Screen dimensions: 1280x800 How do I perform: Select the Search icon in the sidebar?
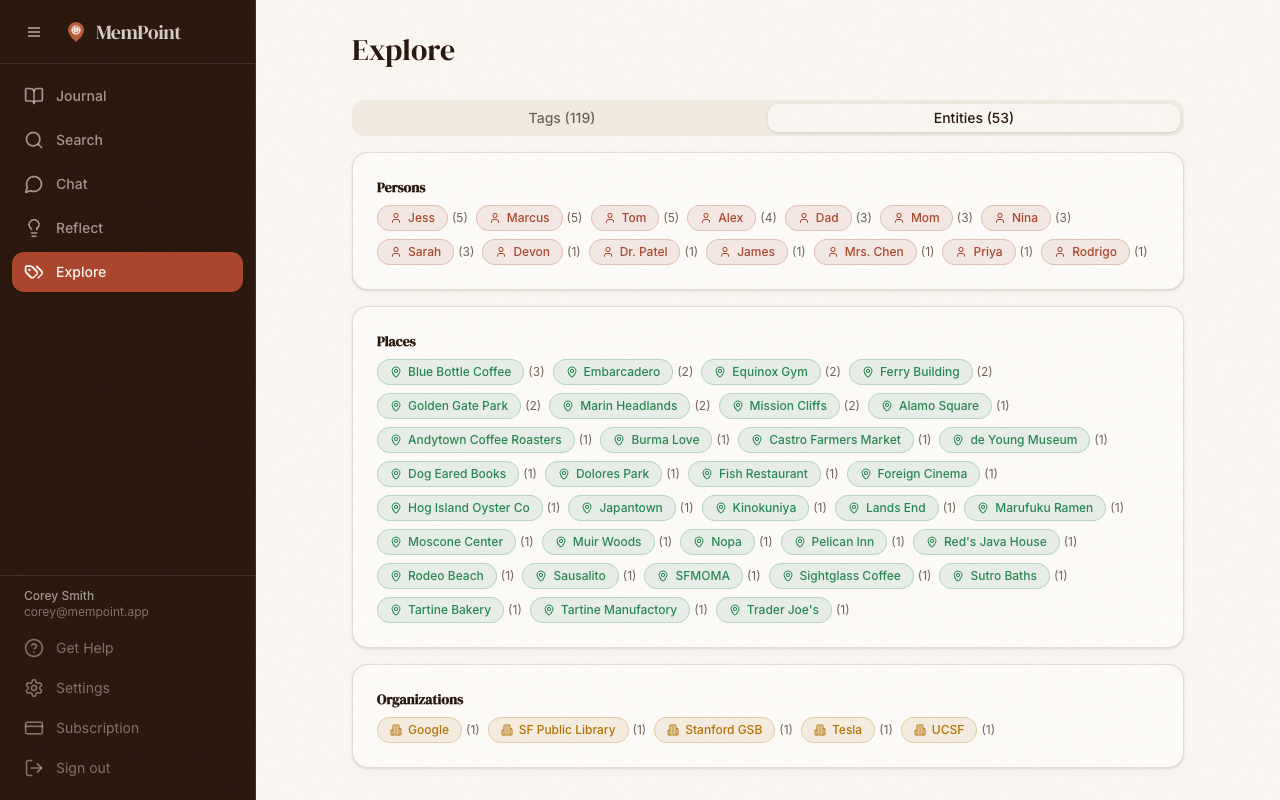tap(34, 140)
